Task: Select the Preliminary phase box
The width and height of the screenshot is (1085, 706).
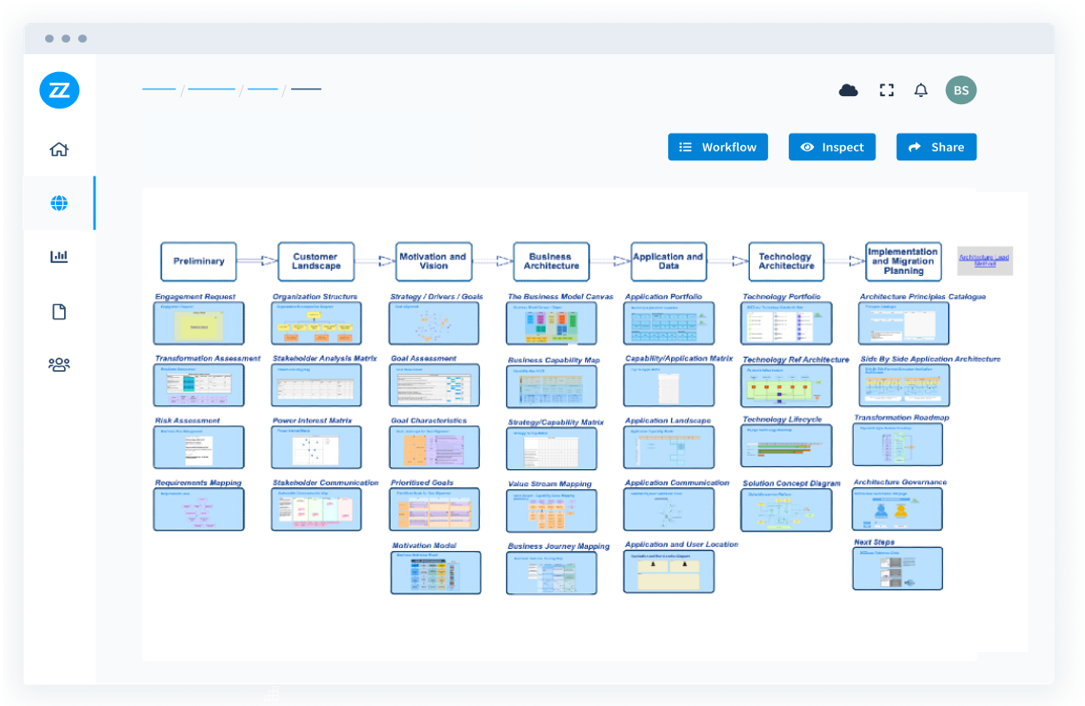Action: click(199, 261)
